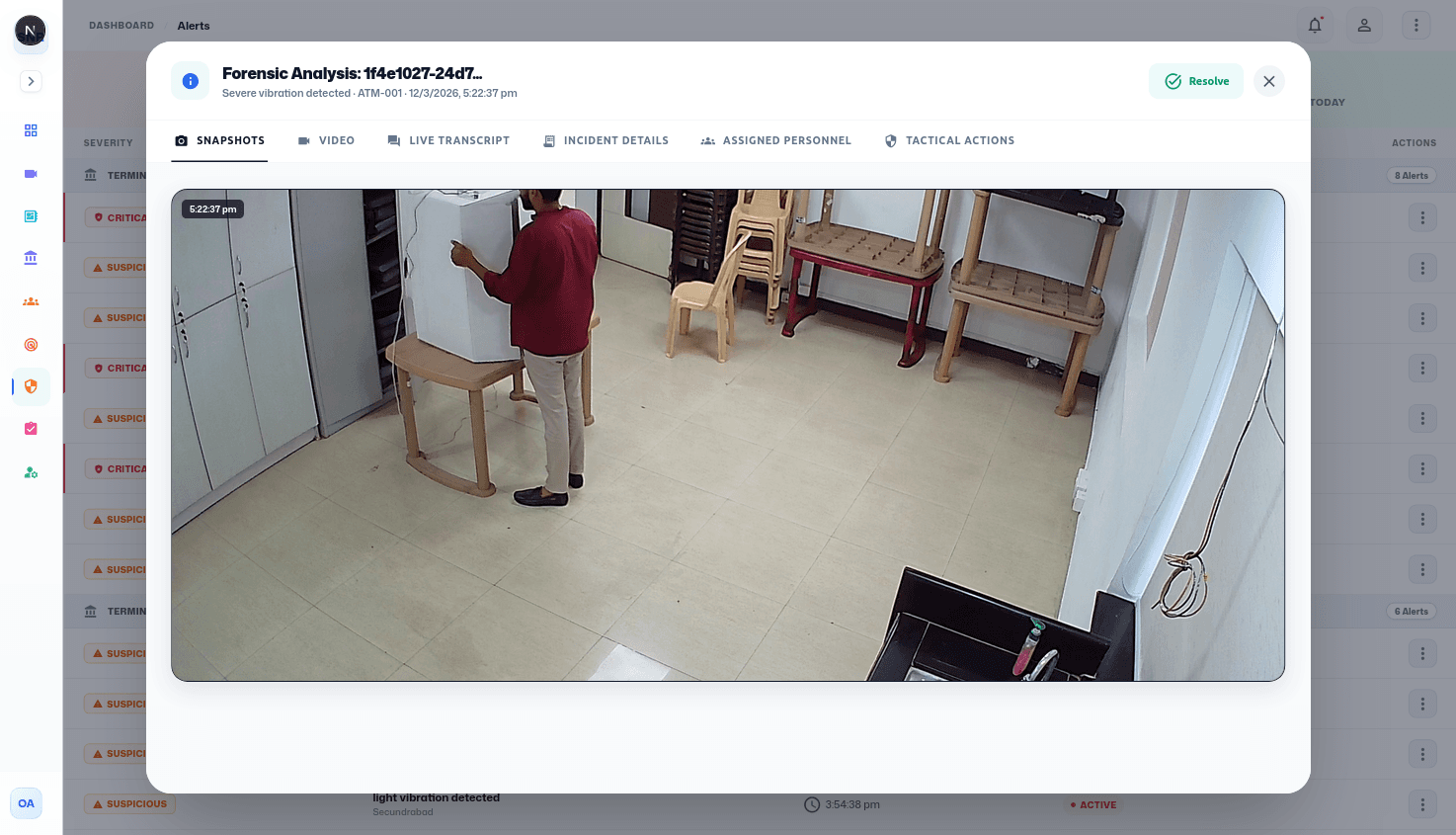This screenshot has width=1456, height=835.
Task: Open the Live Transcript tab
Action: 448,141
